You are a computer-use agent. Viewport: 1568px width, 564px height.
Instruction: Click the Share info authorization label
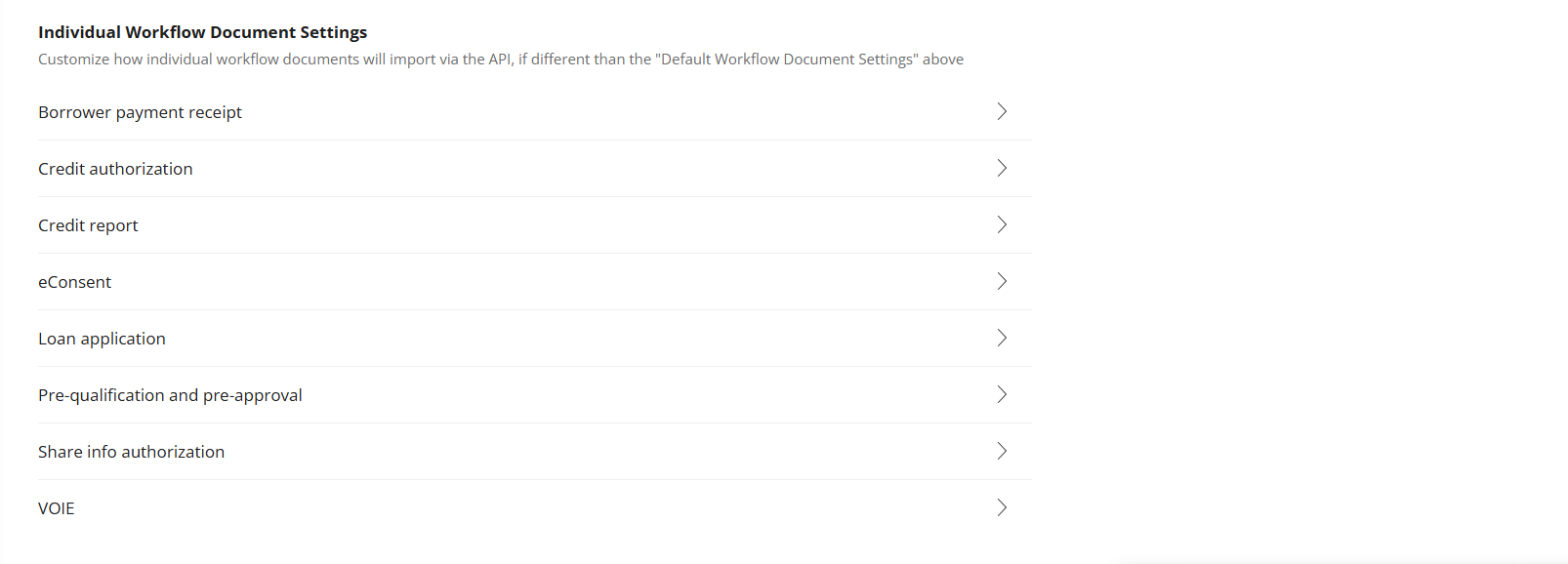[x=131, y=452]
